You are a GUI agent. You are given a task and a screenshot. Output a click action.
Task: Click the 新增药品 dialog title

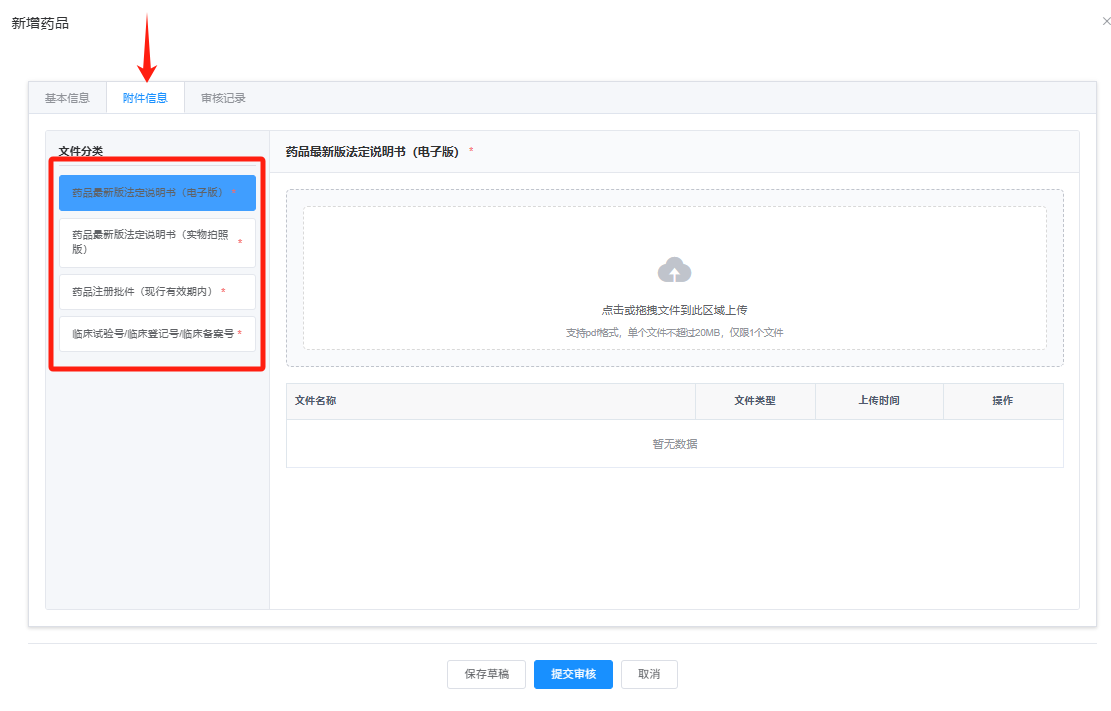40,23
